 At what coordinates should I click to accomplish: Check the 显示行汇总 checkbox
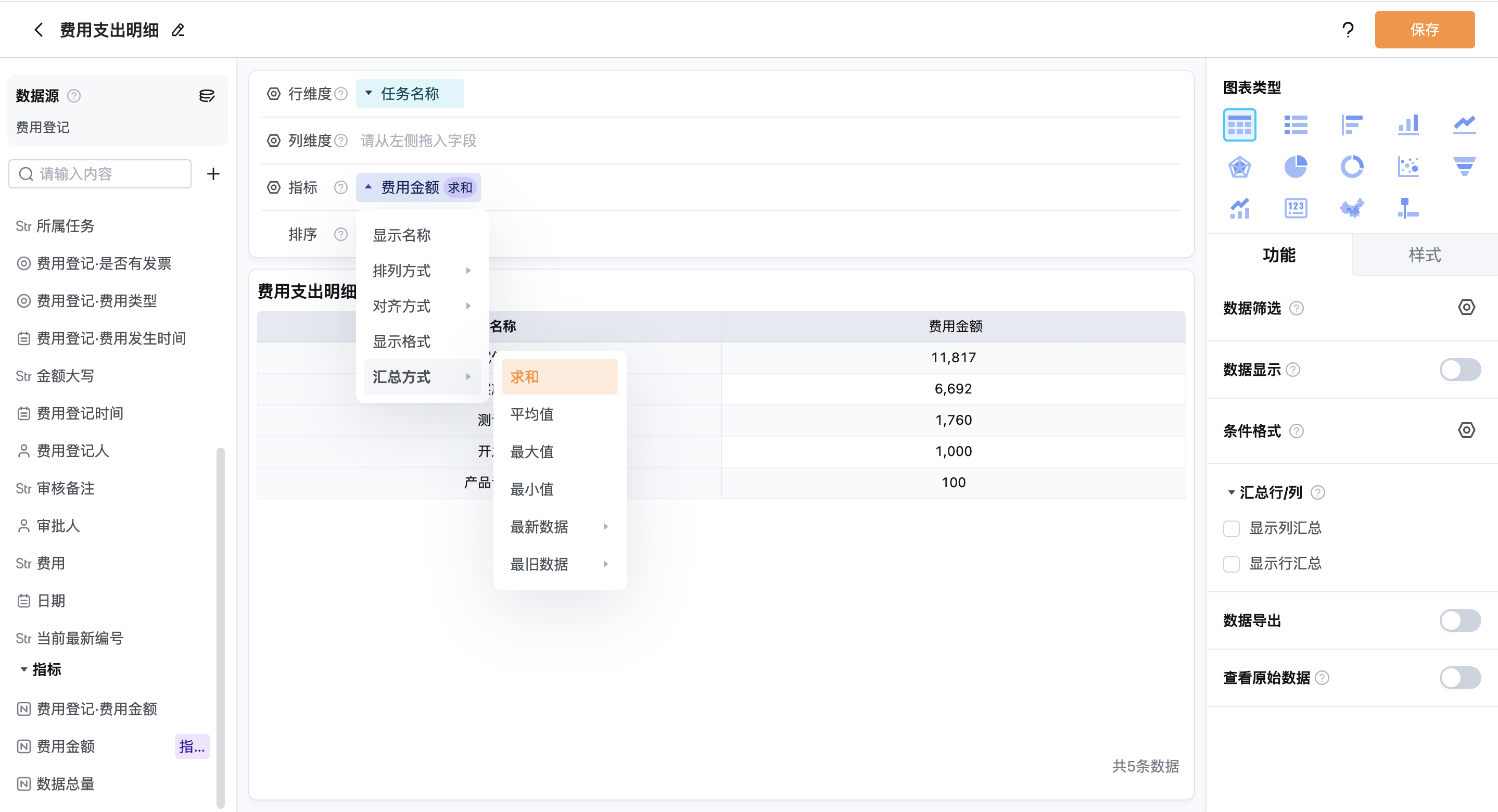[x=1231, y=564]
